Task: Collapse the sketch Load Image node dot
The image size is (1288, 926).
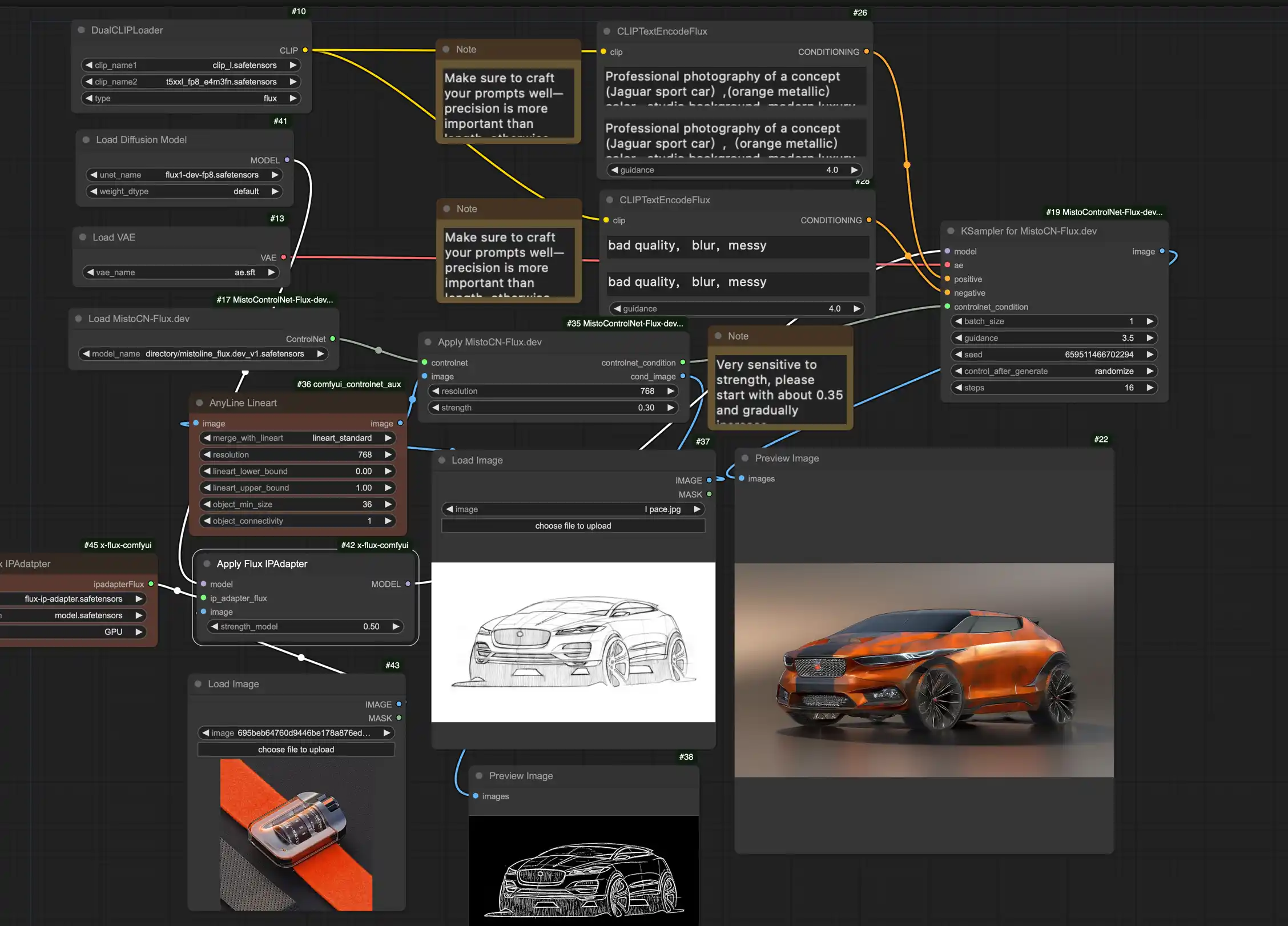Action: [441, 460]
